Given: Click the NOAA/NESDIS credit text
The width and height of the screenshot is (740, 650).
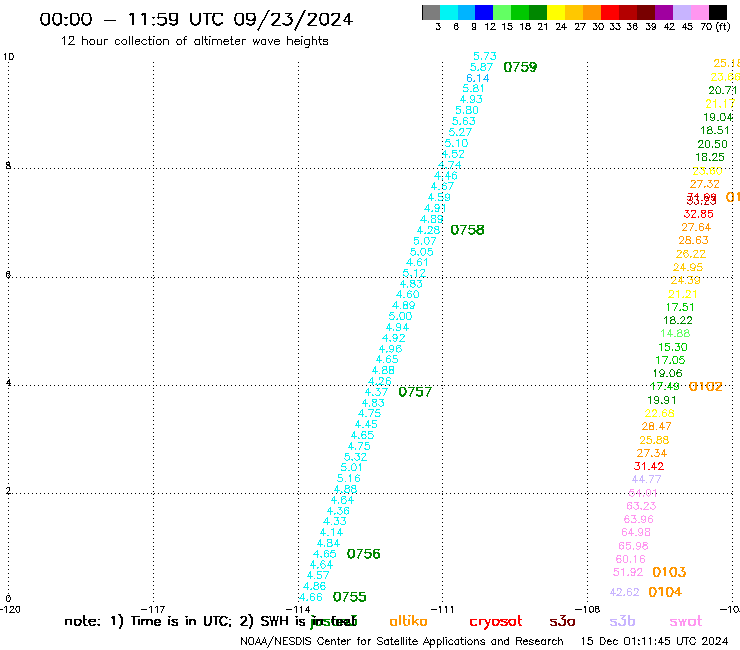Looking at the screenshot, I should [x=402, y=642].
